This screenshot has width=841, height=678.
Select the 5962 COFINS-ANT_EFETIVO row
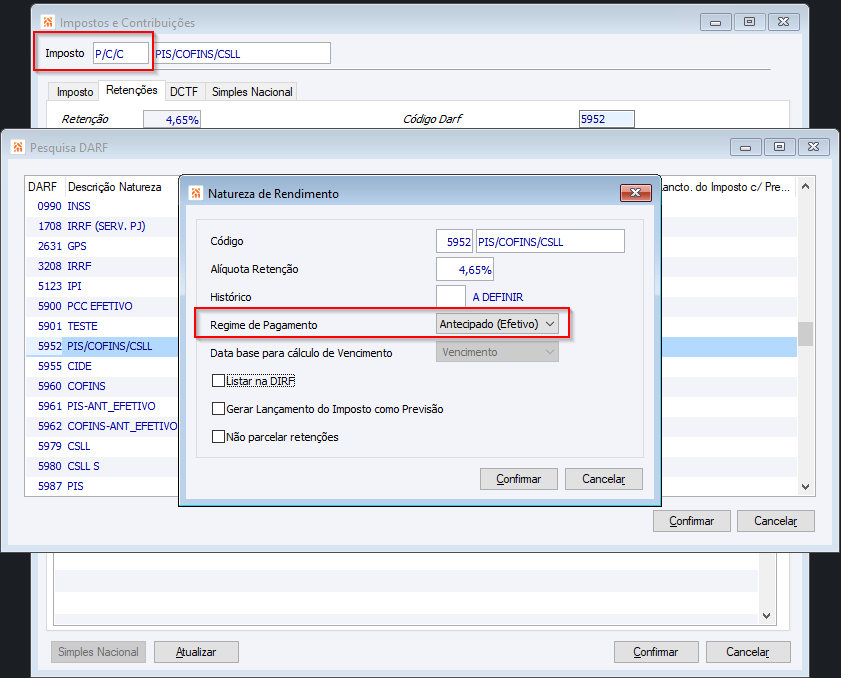101,426
